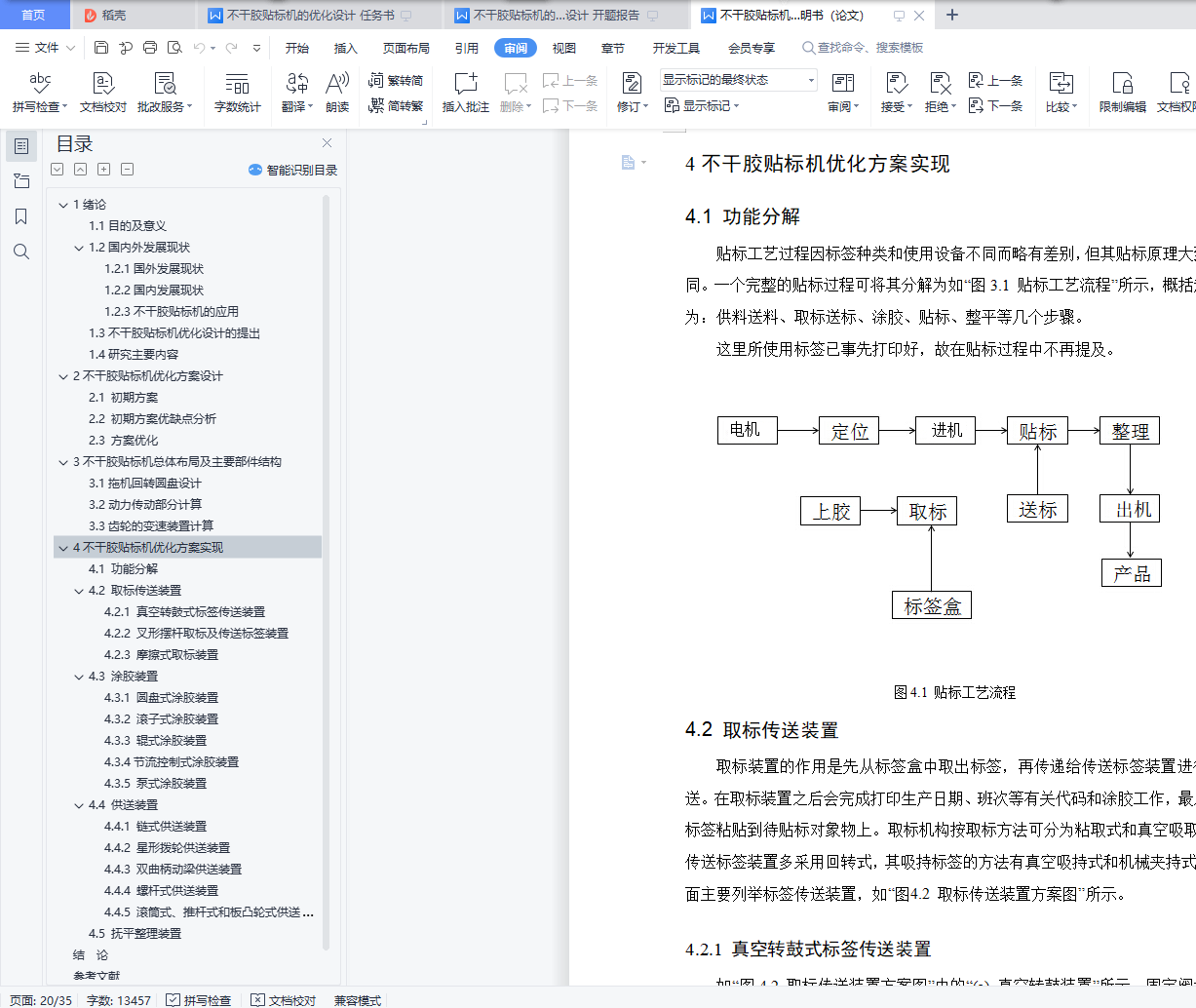Collapse '4.3 涂胶装置' outline node

[x=79, y=677]
